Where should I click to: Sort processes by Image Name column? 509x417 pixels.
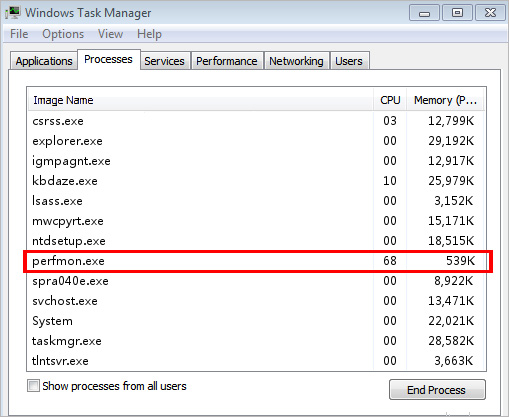click(200, 100)
